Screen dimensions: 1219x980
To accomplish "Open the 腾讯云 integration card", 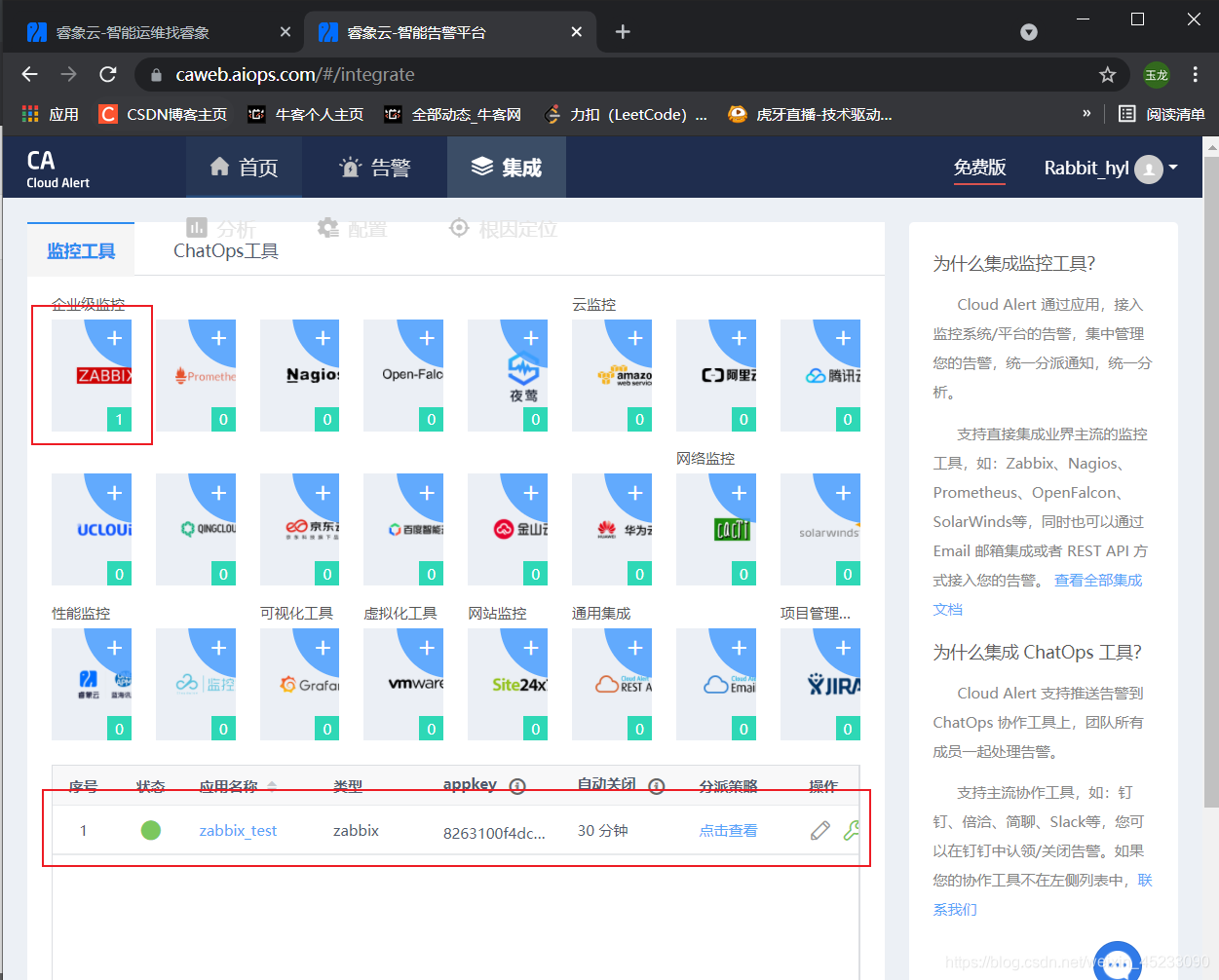I will [820, 375].
